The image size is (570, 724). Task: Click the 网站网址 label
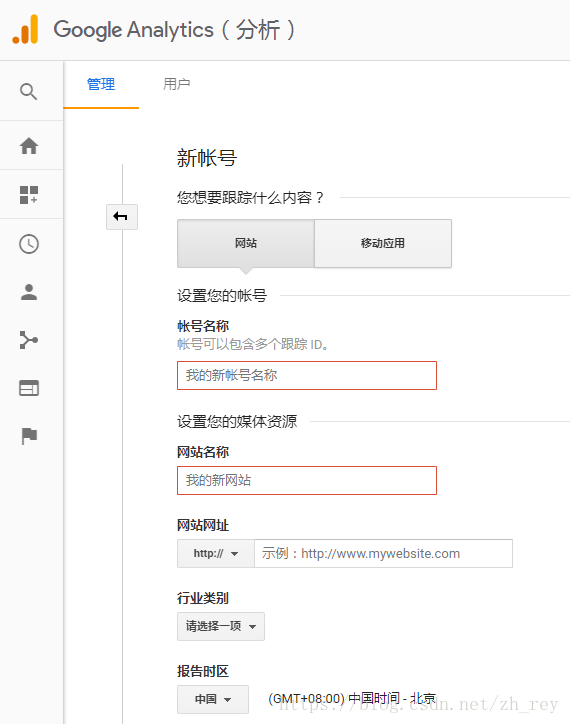coord(203,525)
